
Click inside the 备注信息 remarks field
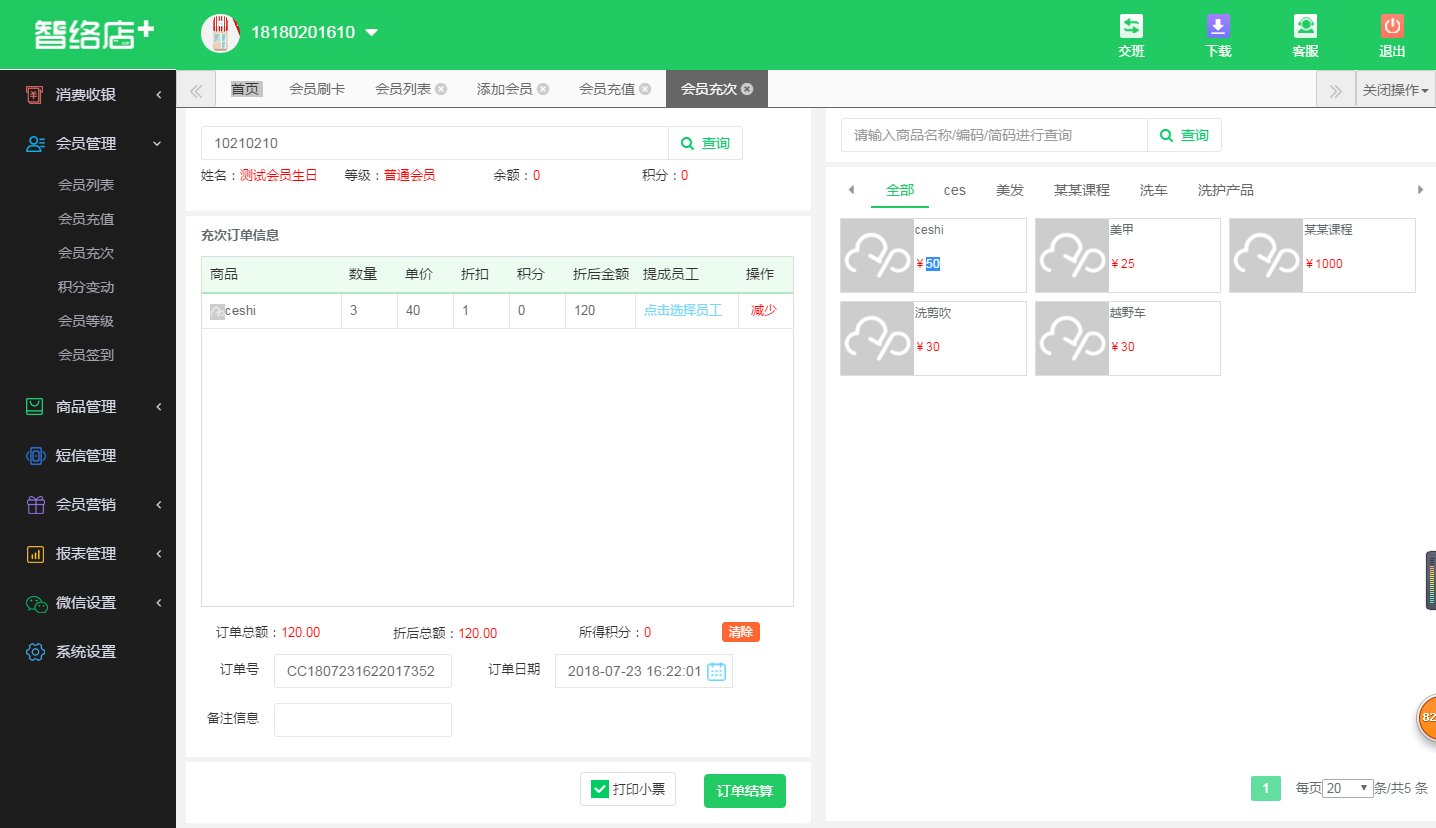(362, 719)
